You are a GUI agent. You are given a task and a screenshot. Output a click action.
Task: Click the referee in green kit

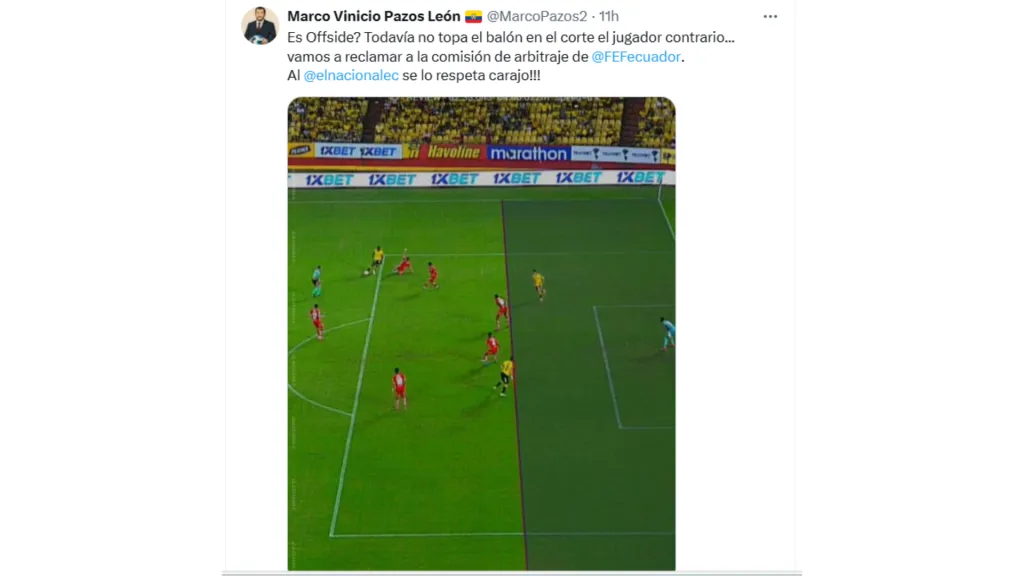pyautogui.click(x=317, y=280)
